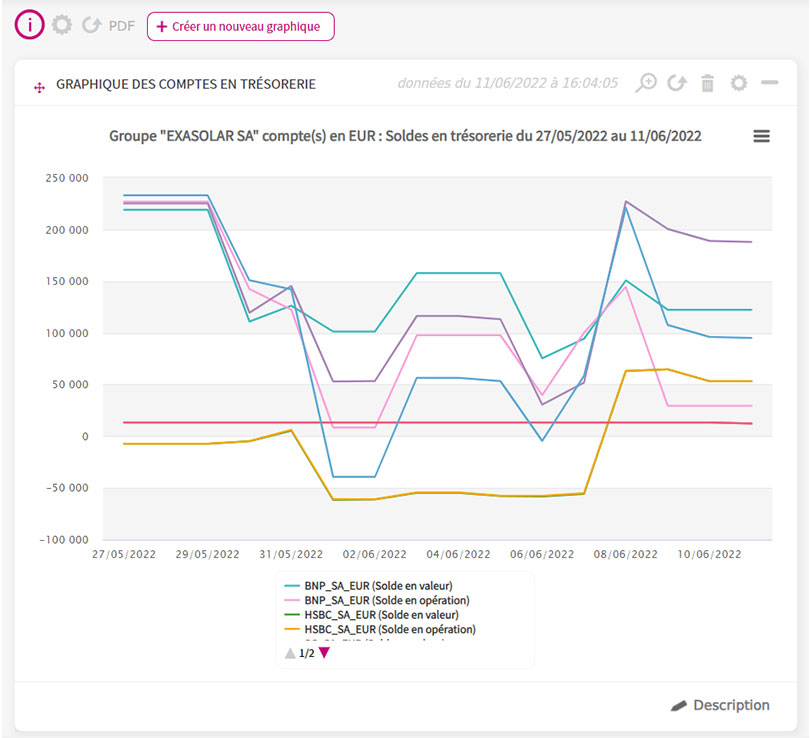Click the magnifier zoom icon in widget header

pyautogui.click(x=645, y=83)
